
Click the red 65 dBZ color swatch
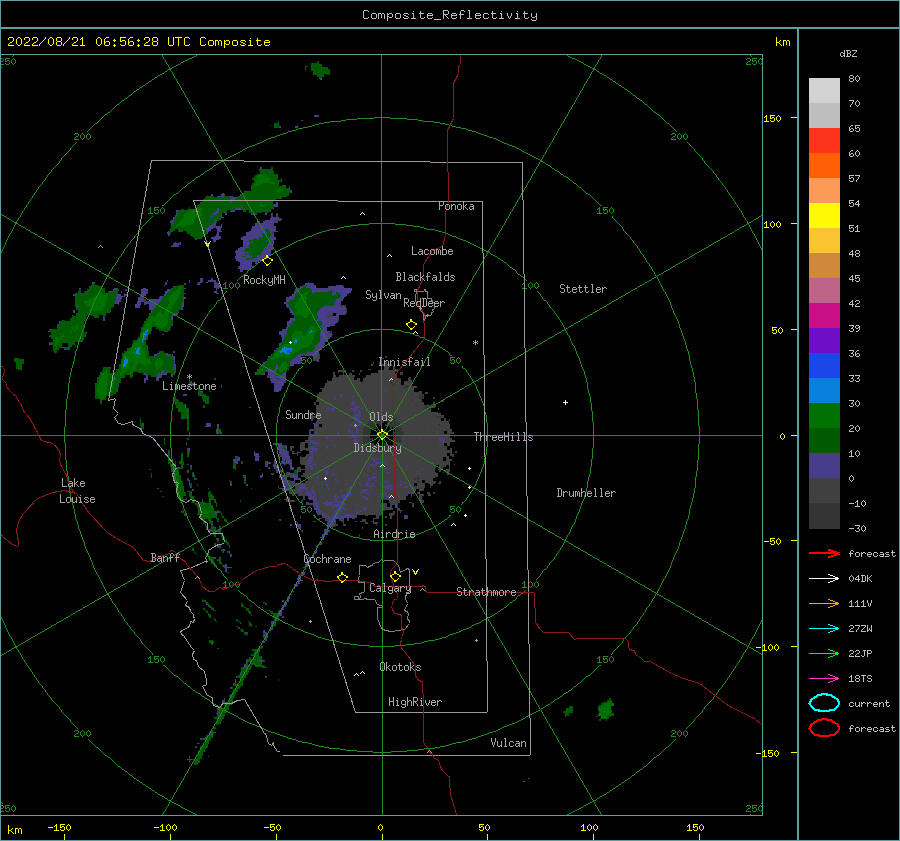pos(824,141)
